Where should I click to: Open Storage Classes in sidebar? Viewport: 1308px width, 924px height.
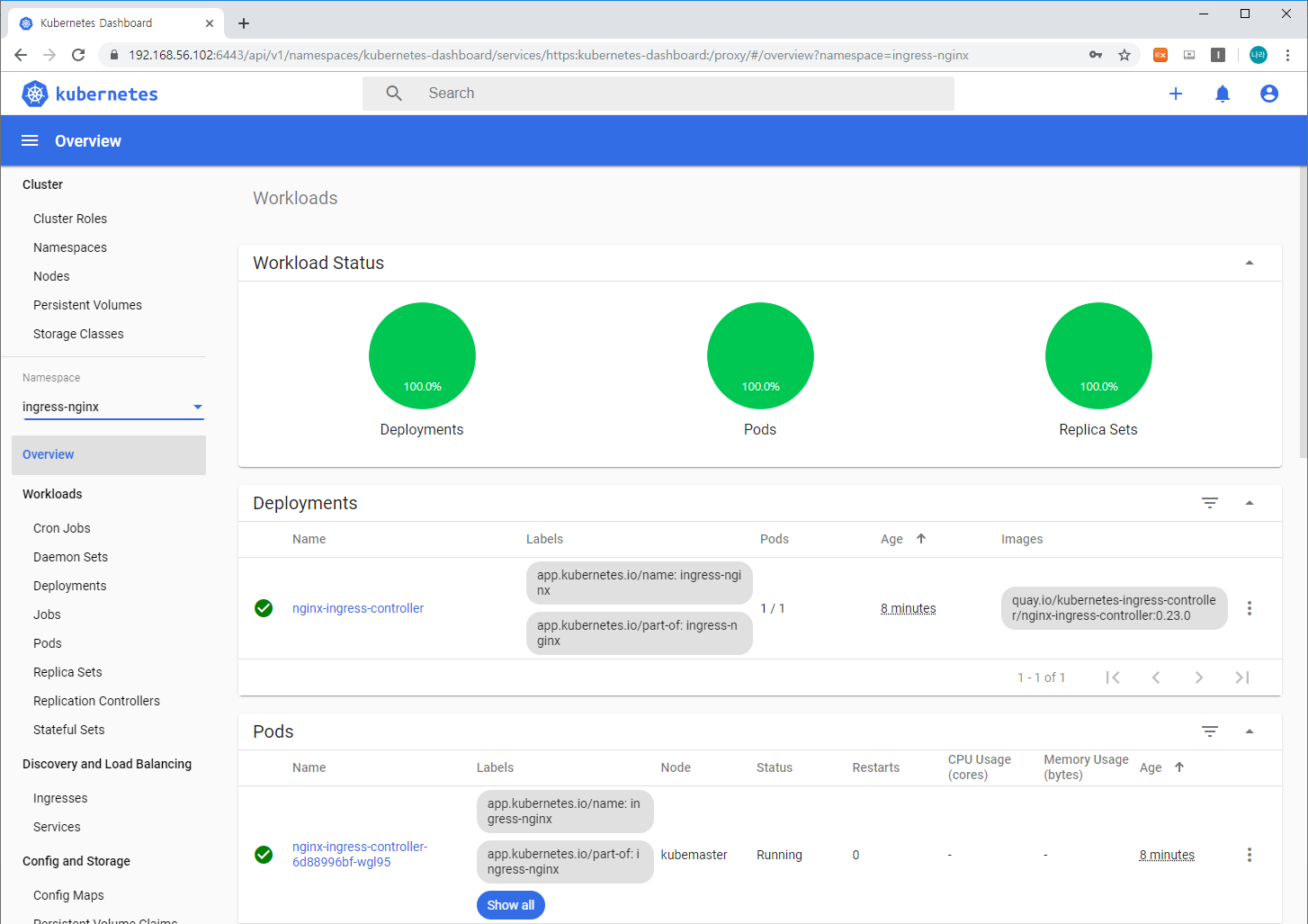78,334
